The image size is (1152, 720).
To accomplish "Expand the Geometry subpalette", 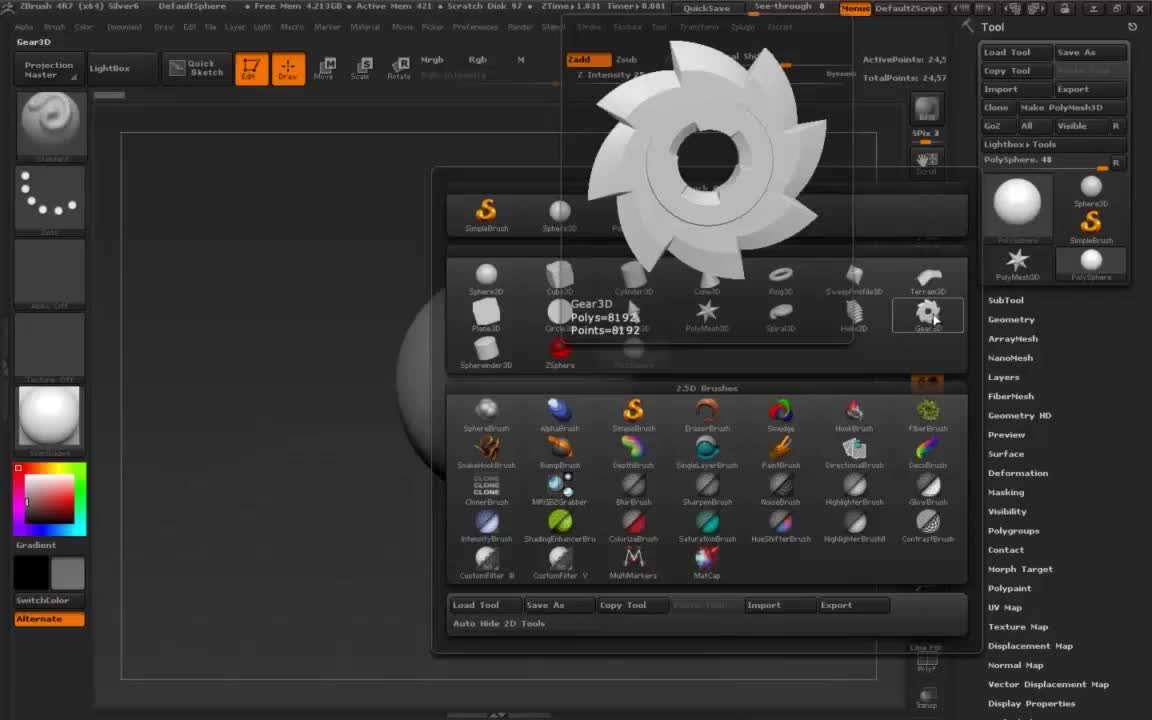I will pyautogui.click(x=1011, y=320).
